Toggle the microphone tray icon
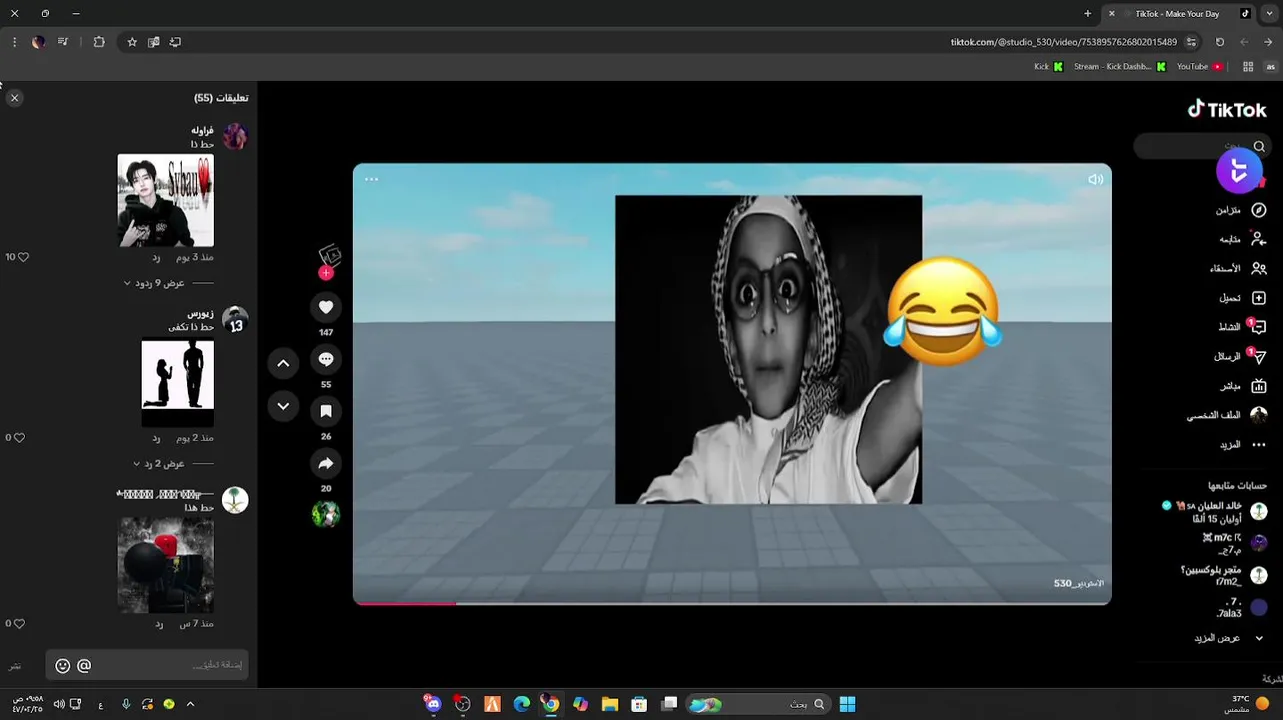This screenshot has height=720, width=1283. [126, 704]
